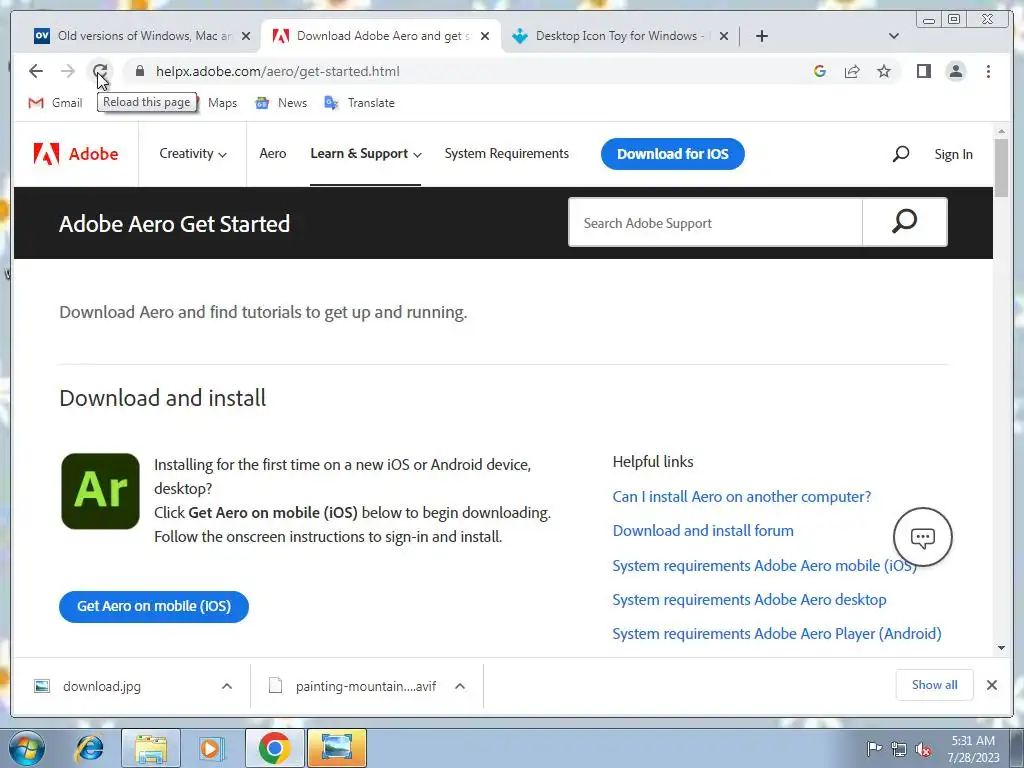Click Get Aero on mobile (iOS) button
Image resolution: width=1024 pixels, height=768 pixels.
point(153,607)
